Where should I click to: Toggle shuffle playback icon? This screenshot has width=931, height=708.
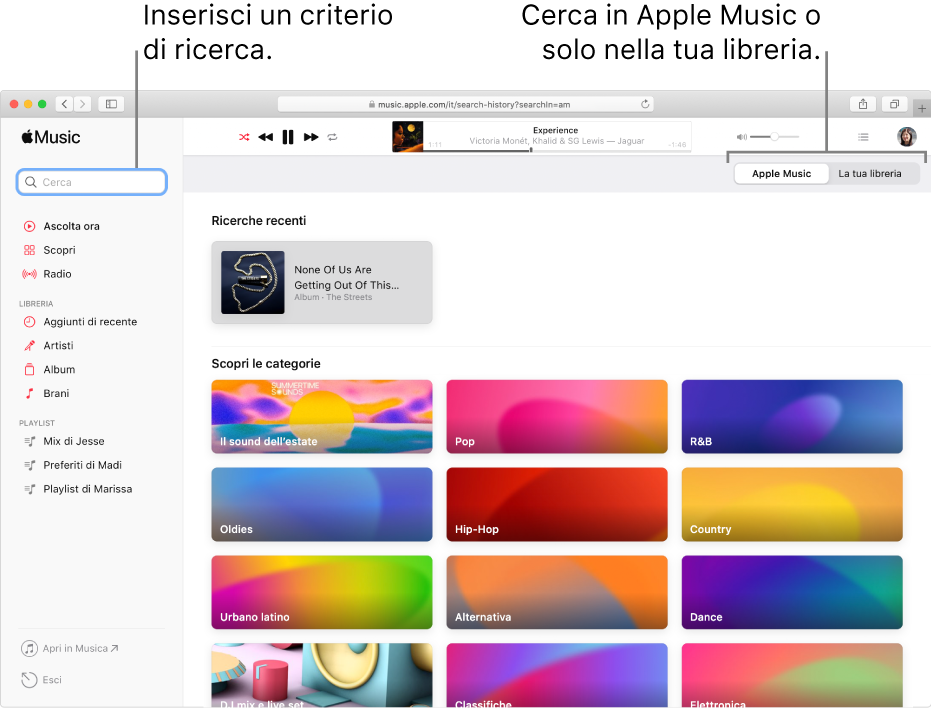[244, 137]
